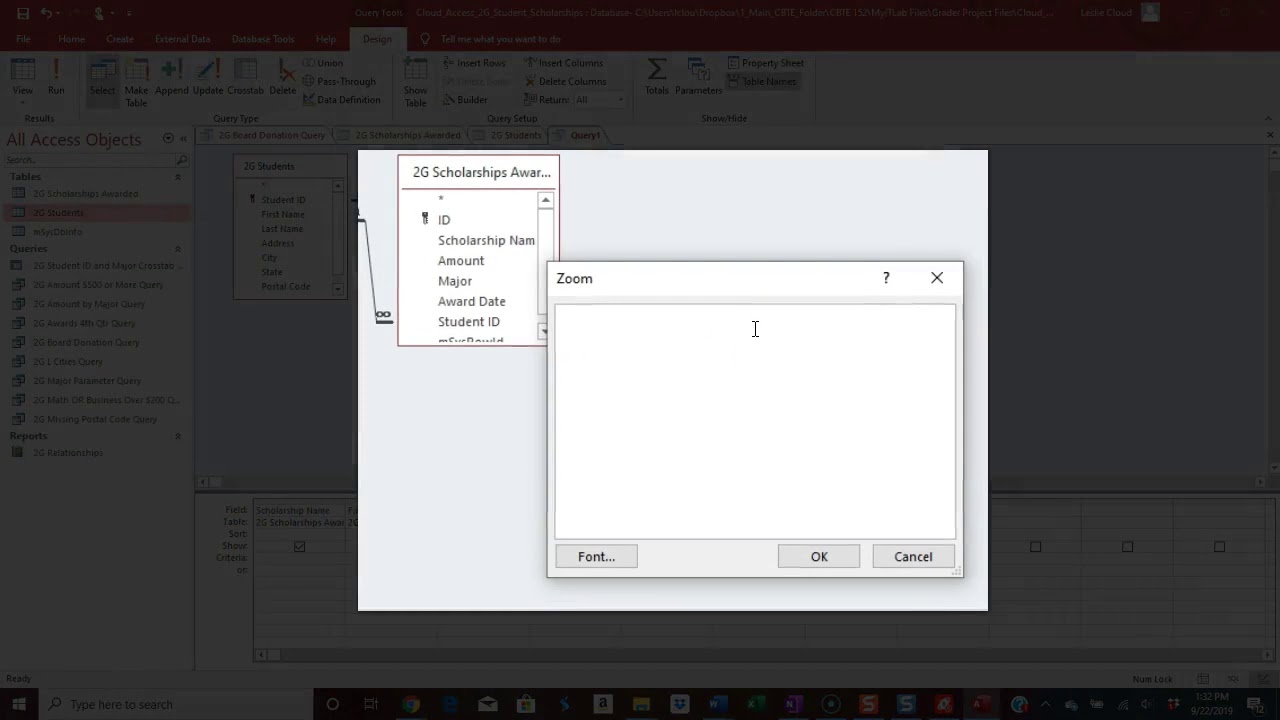Click the Show Table icon
Screen dimensions: 1280x720
click(415, 82)
